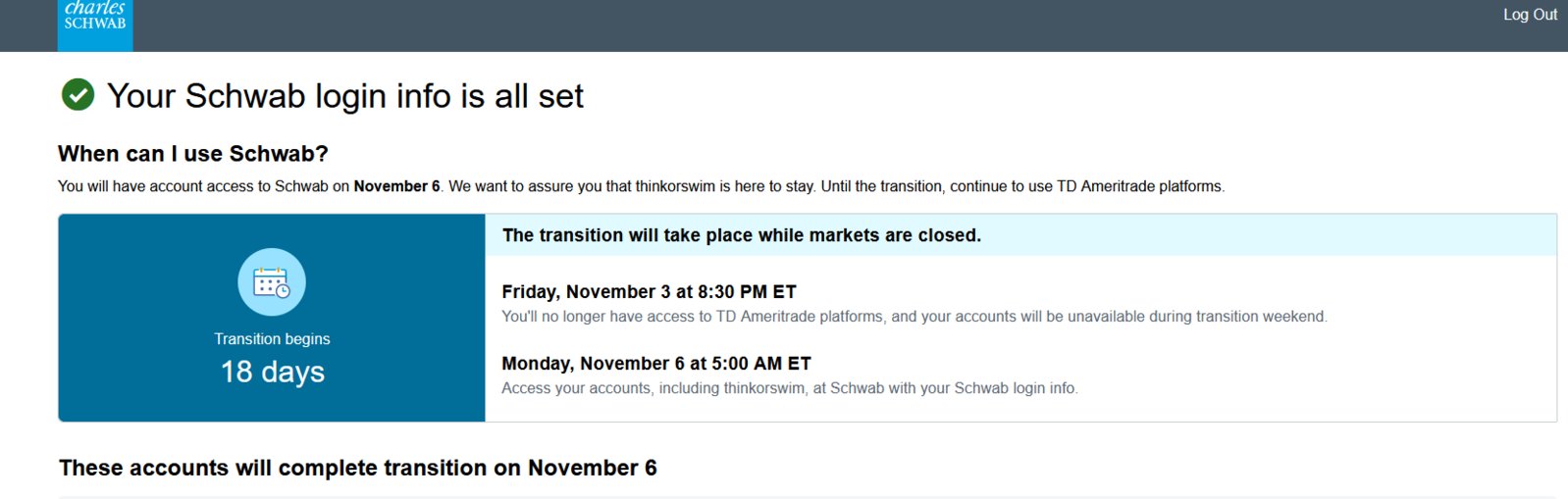Click 'Monday, November 6 at 5:00 AM ET'

click(656, 364)
